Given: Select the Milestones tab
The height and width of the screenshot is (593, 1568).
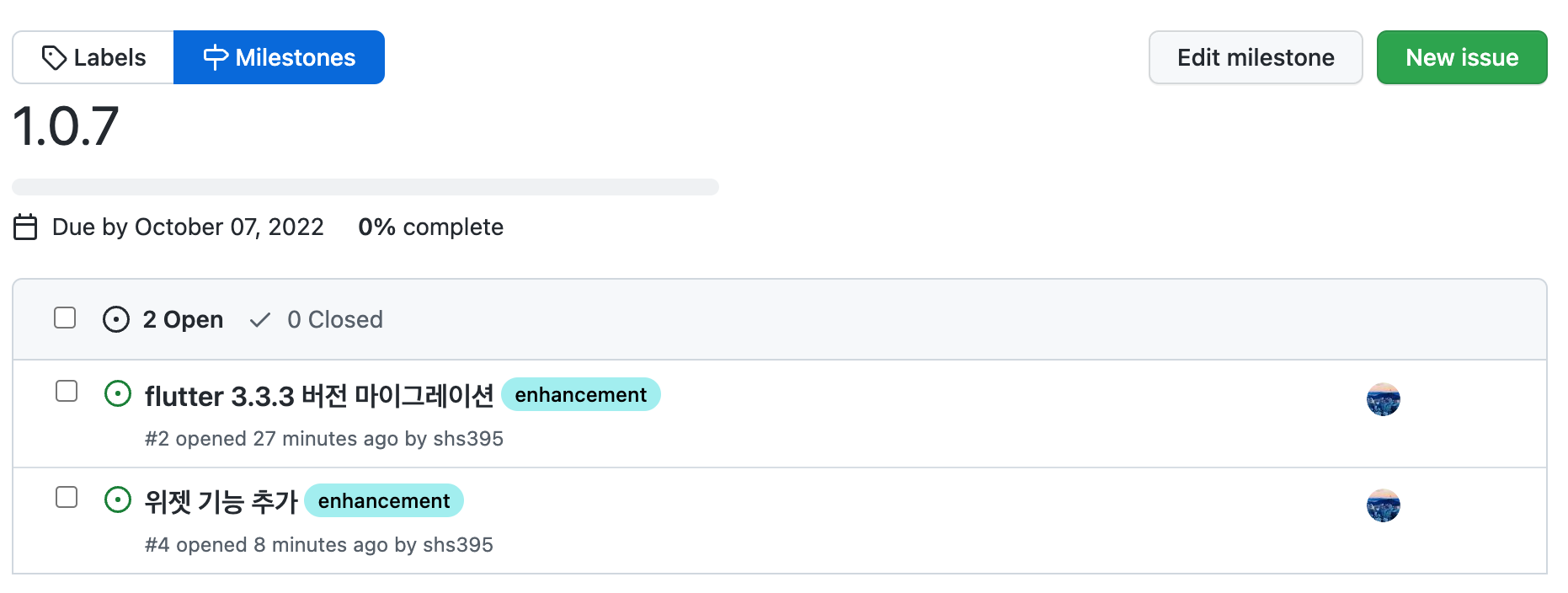Looking at the screenshot, I should click(x=280, y=57).
